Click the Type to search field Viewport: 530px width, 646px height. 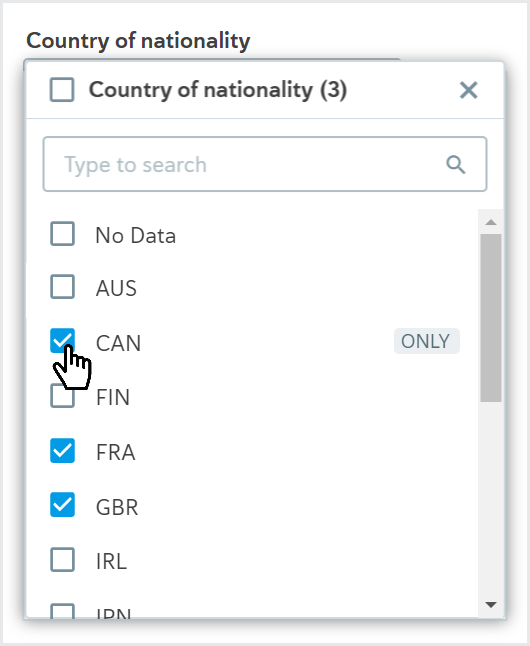click(x=265, y=164)
